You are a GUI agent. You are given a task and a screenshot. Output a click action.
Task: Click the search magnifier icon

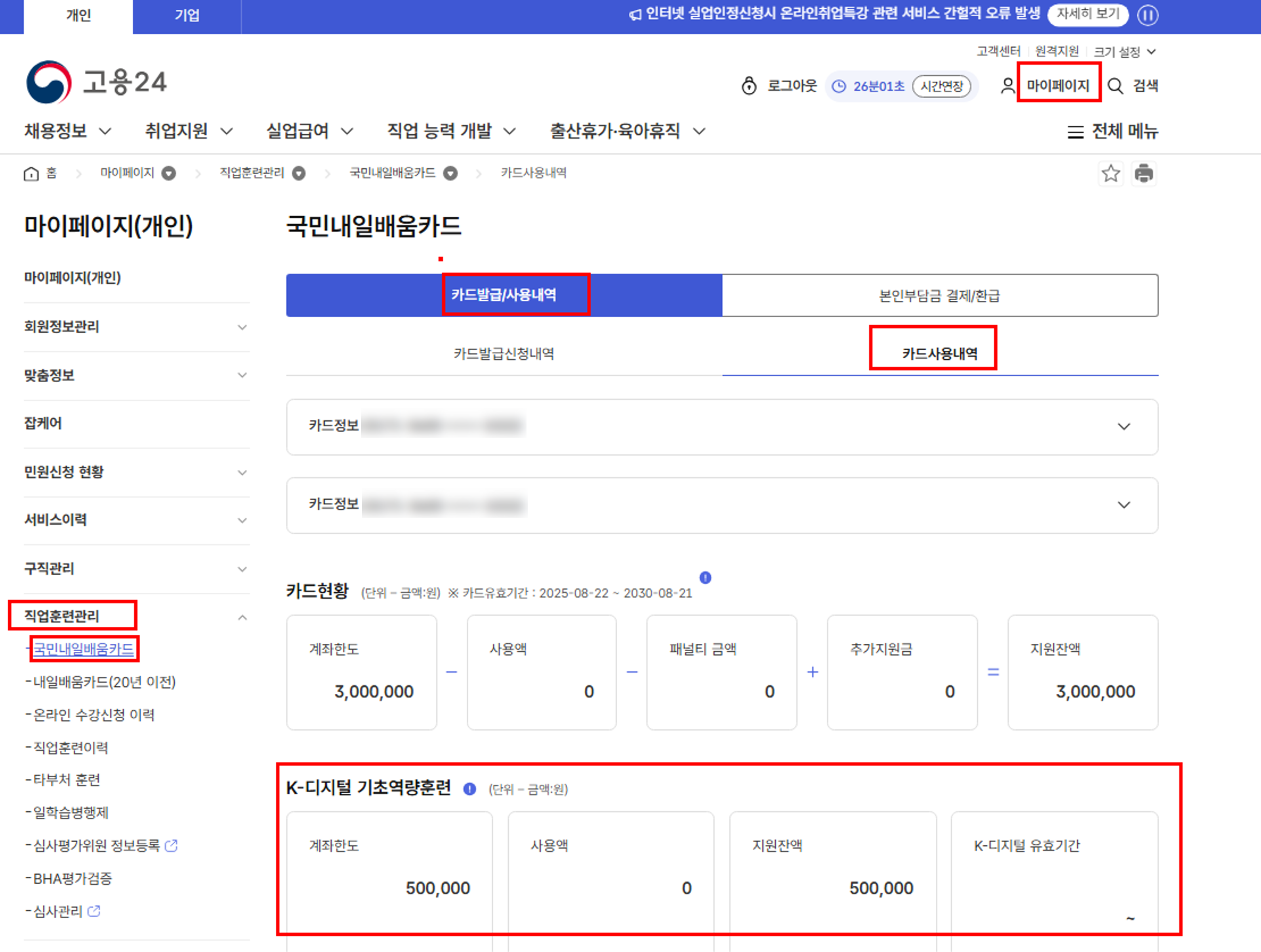pos(1115,86)
